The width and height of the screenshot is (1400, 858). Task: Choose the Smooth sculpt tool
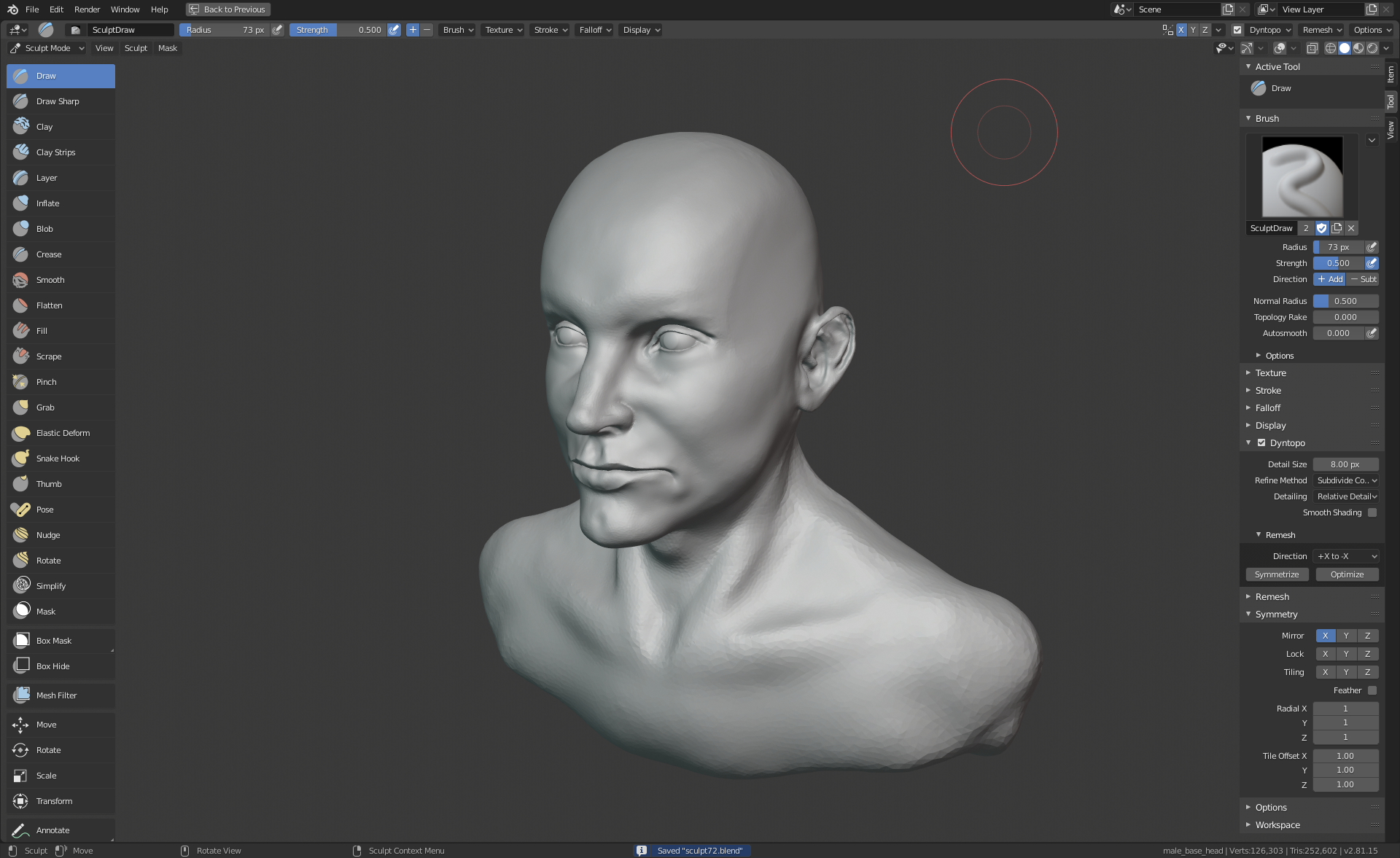click(x=50, y=280)
